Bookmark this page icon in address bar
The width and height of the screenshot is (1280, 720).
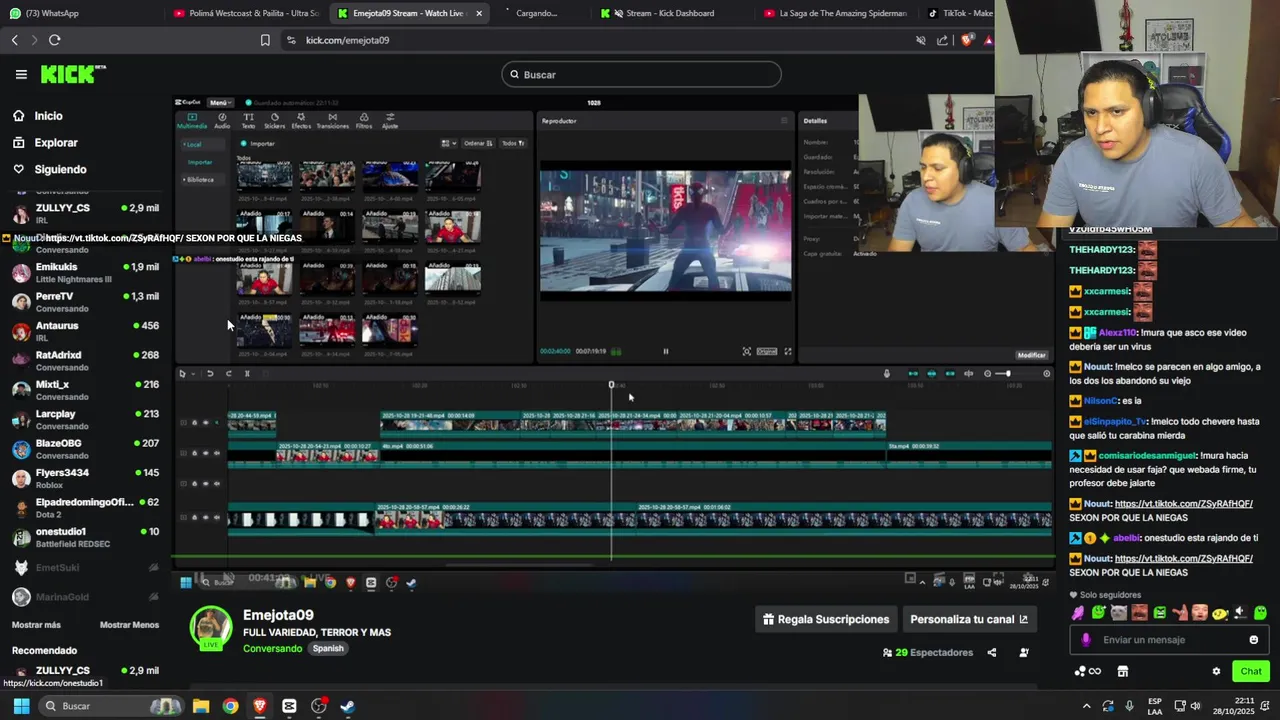tap(265, 40)
